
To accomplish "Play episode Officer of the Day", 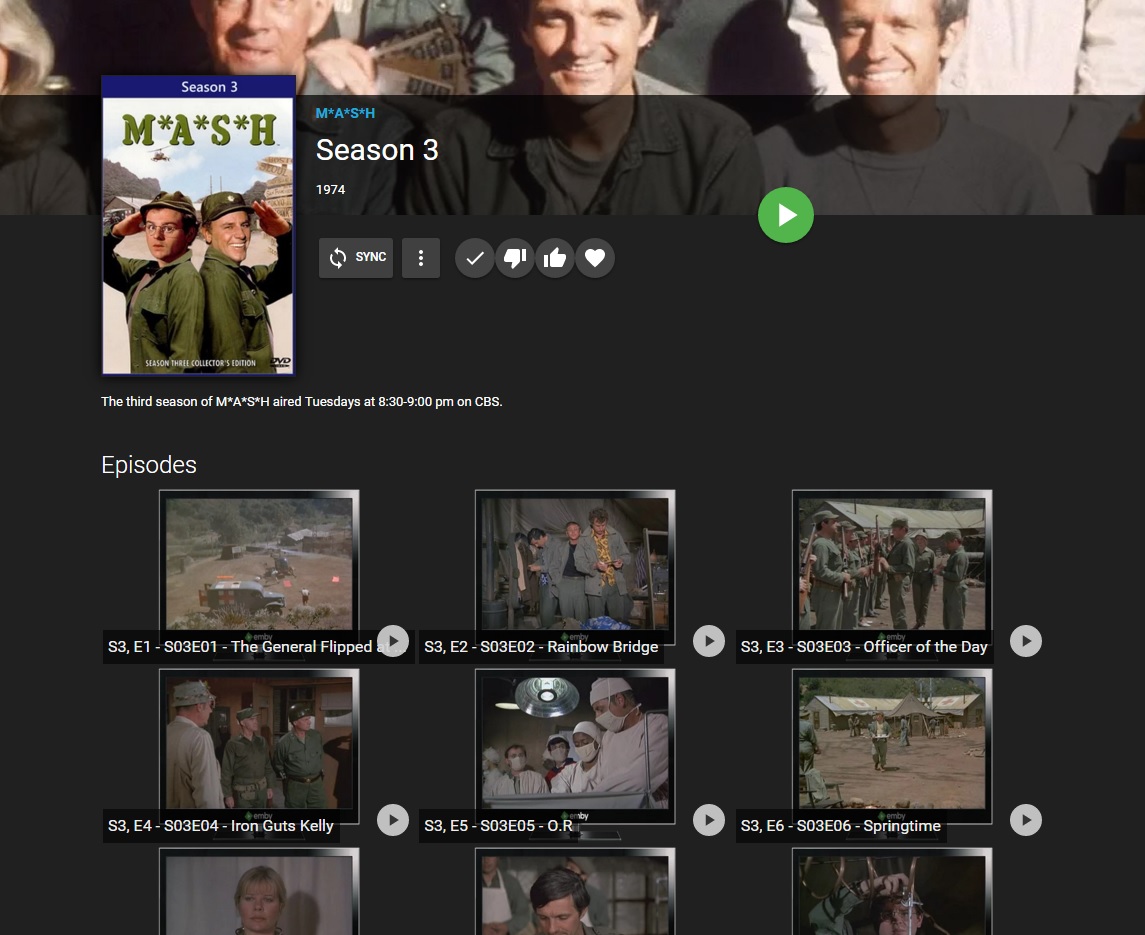I will pos(1026,641).
